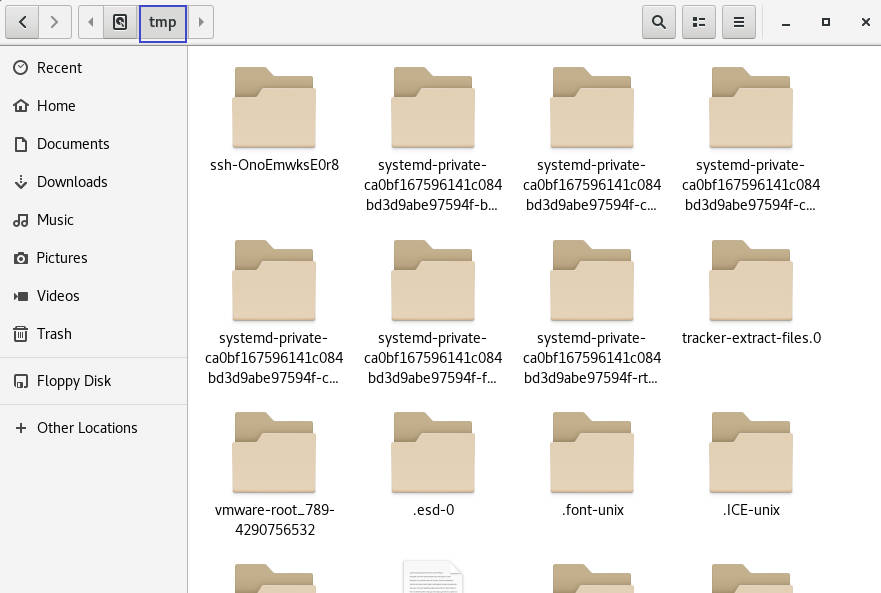Switch to list view with the view toggle icon

[x=699, y=22]
